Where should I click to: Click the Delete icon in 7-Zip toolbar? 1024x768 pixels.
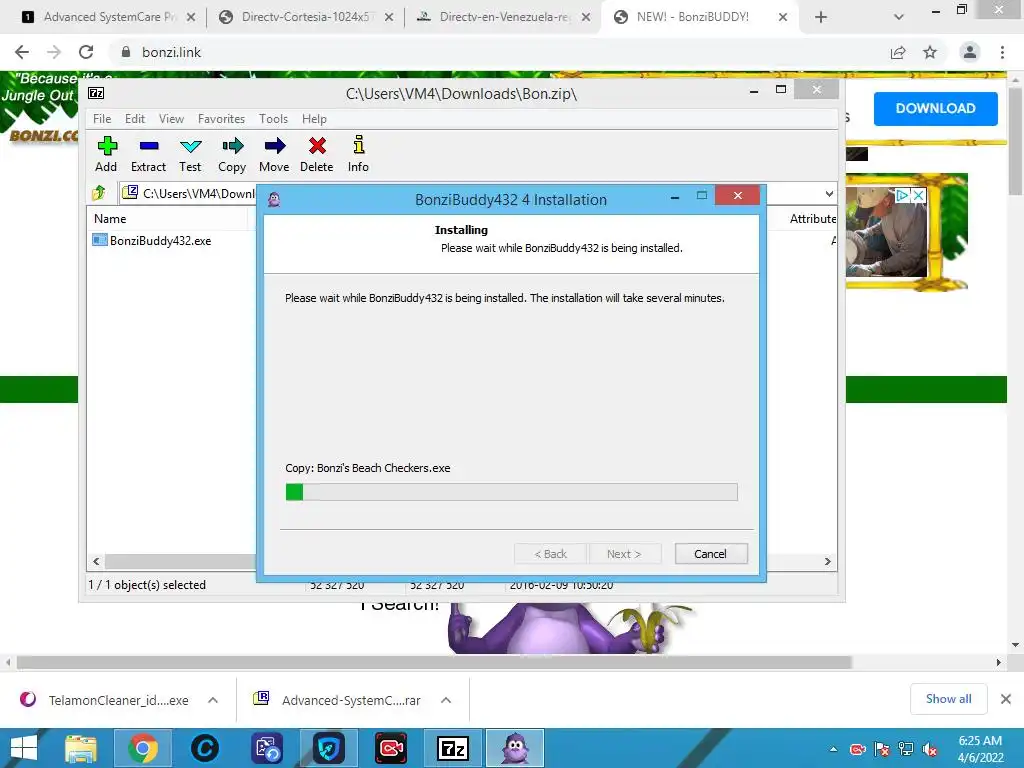(x=317, y=154)
